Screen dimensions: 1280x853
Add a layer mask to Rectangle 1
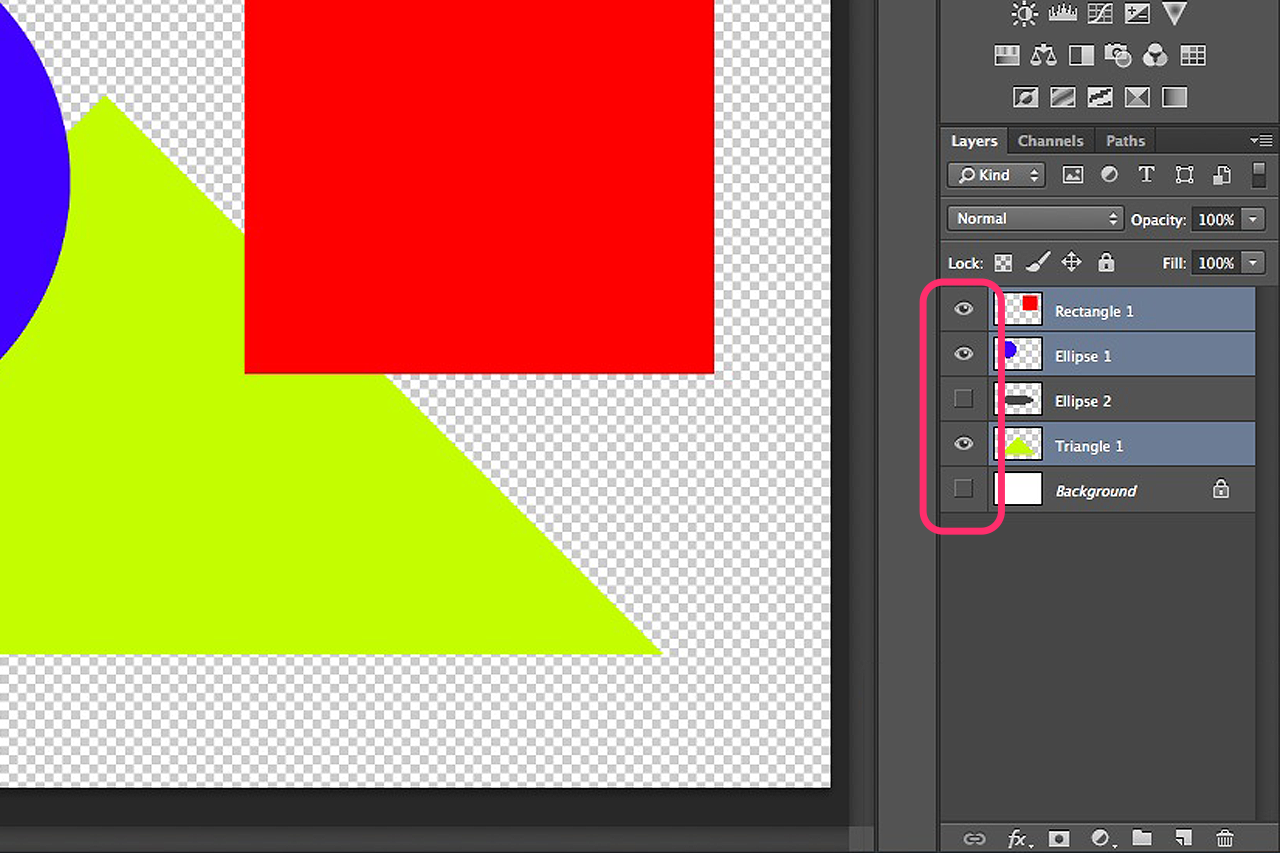click(x=1058, y=839)
